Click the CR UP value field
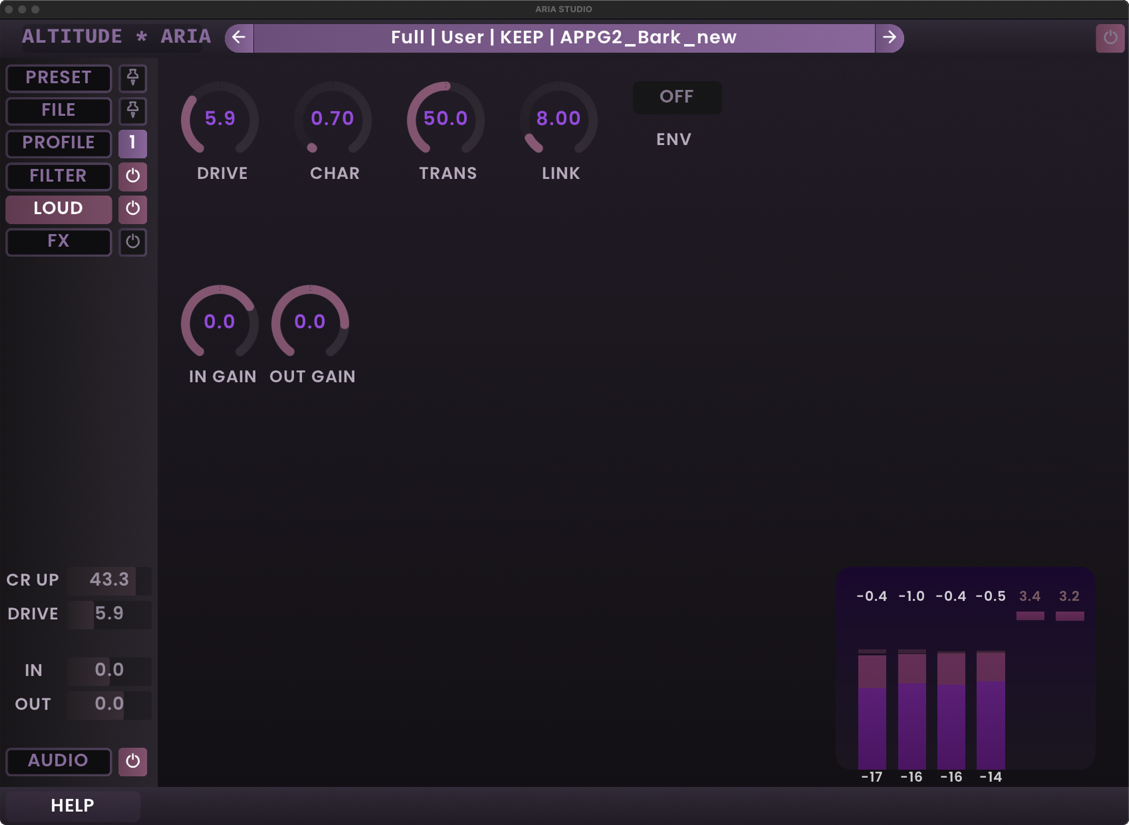This screenshot has width=1129, height=825. coord(109,580)
